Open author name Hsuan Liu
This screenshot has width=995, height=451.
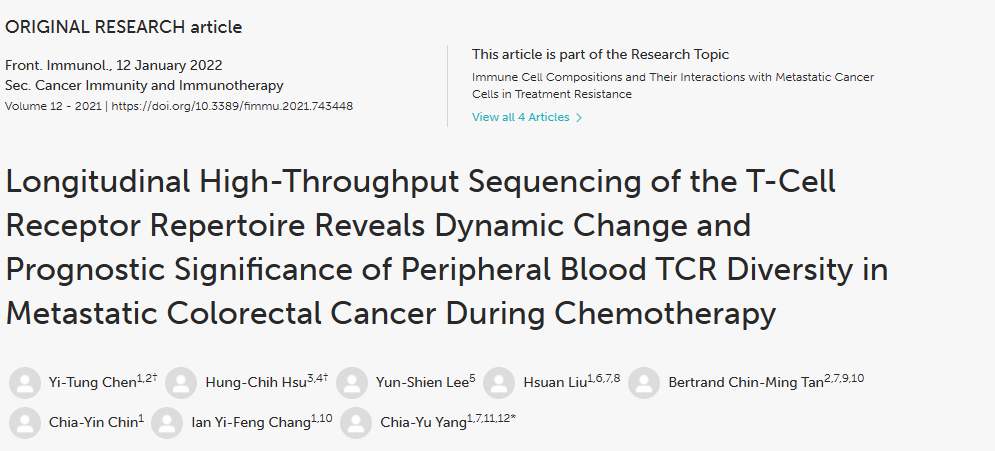click(x=555, y=383)
